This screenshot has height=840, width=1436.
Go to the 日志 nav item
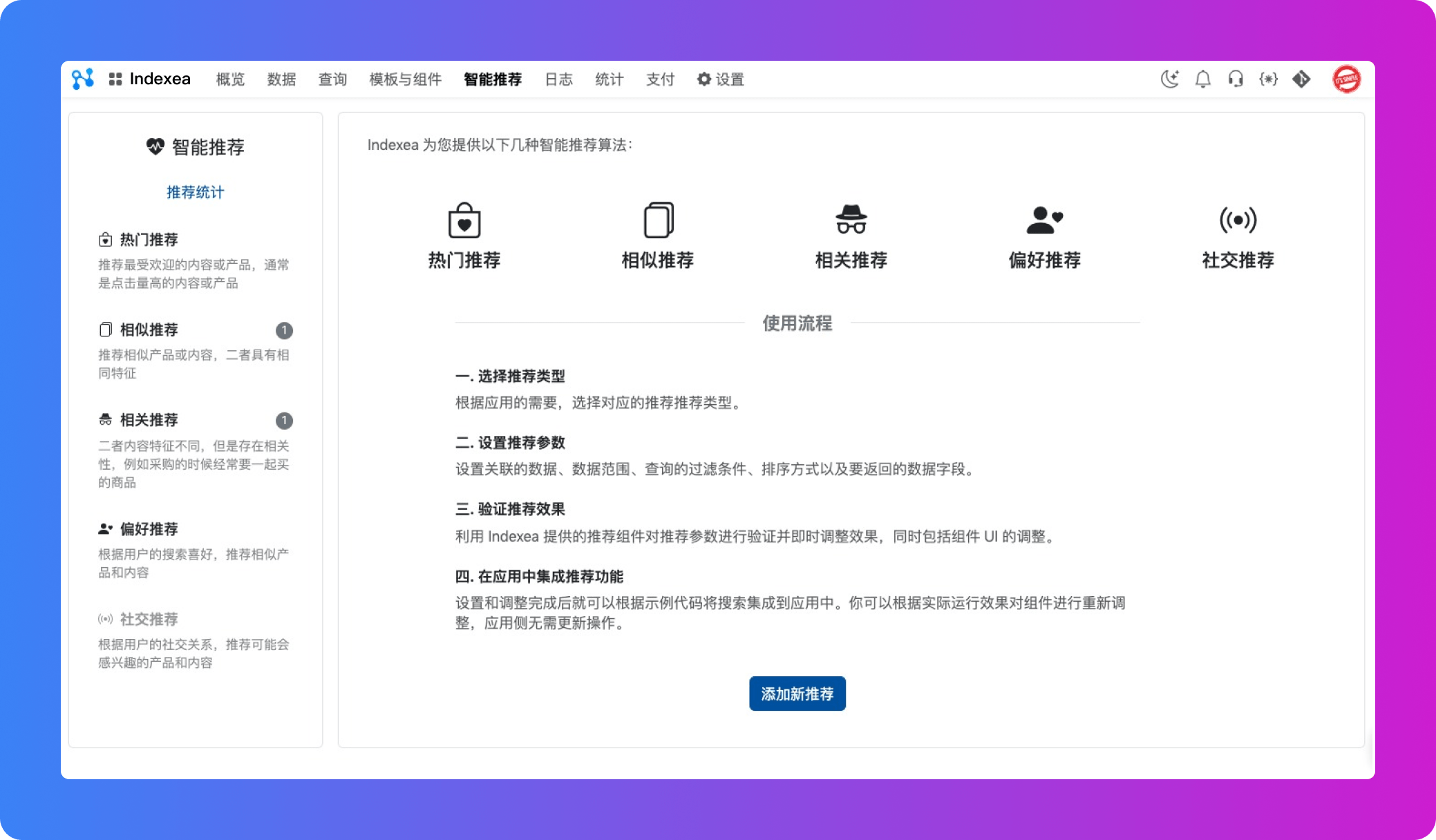tap(558, 79)
